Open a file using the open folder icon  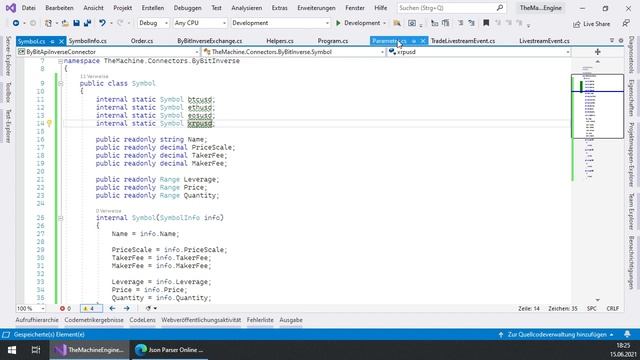tap(65, 23)
